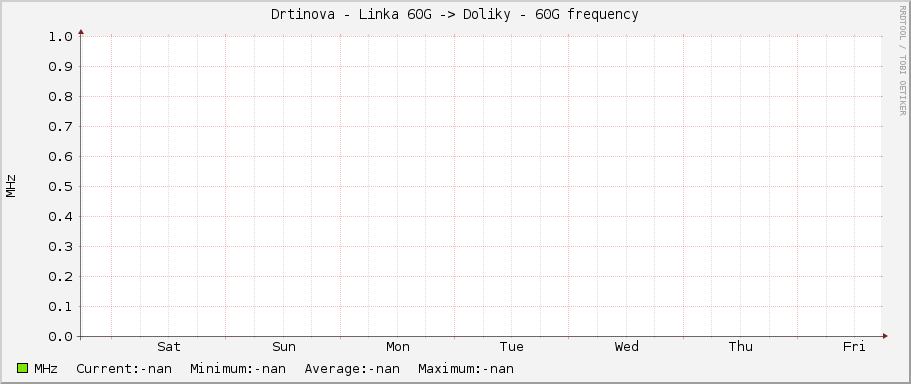Screen dimensions: 911x384
Task: Click the 'MHz' legend label next to swatch
Action: 46,368
